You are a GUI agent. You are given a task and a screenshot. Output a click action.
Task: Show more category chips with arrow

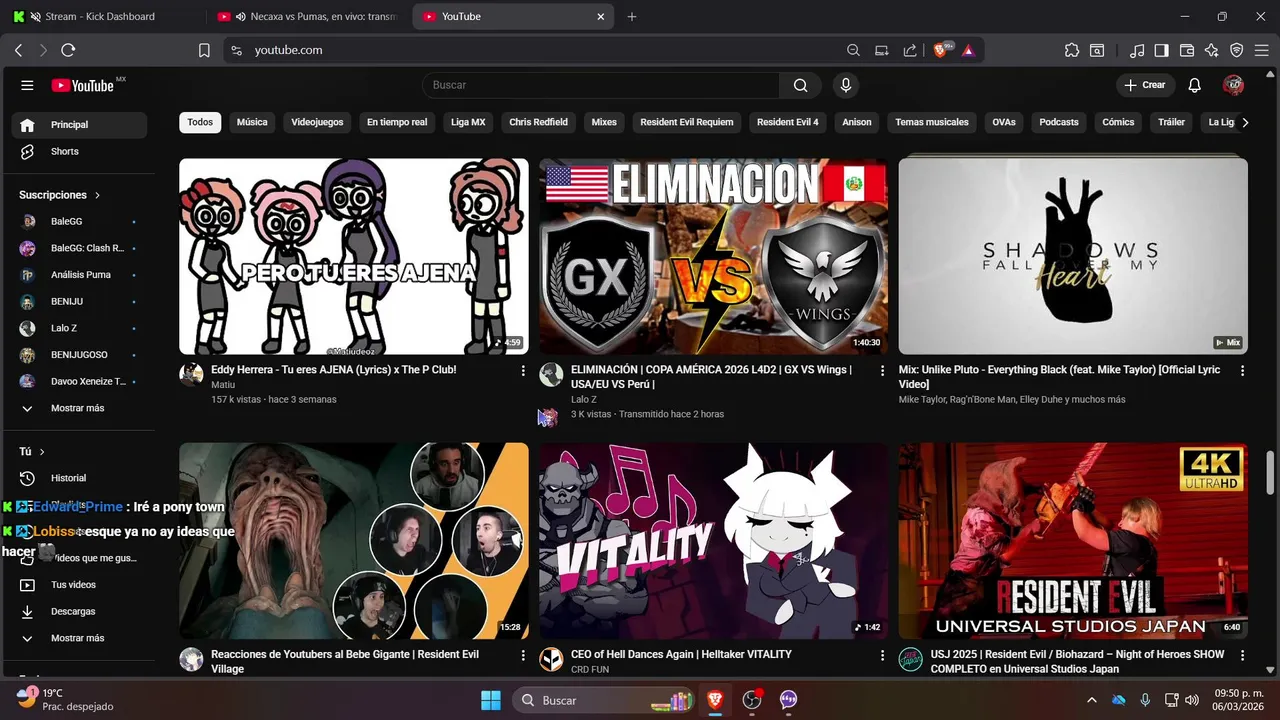coord(1244,122)
